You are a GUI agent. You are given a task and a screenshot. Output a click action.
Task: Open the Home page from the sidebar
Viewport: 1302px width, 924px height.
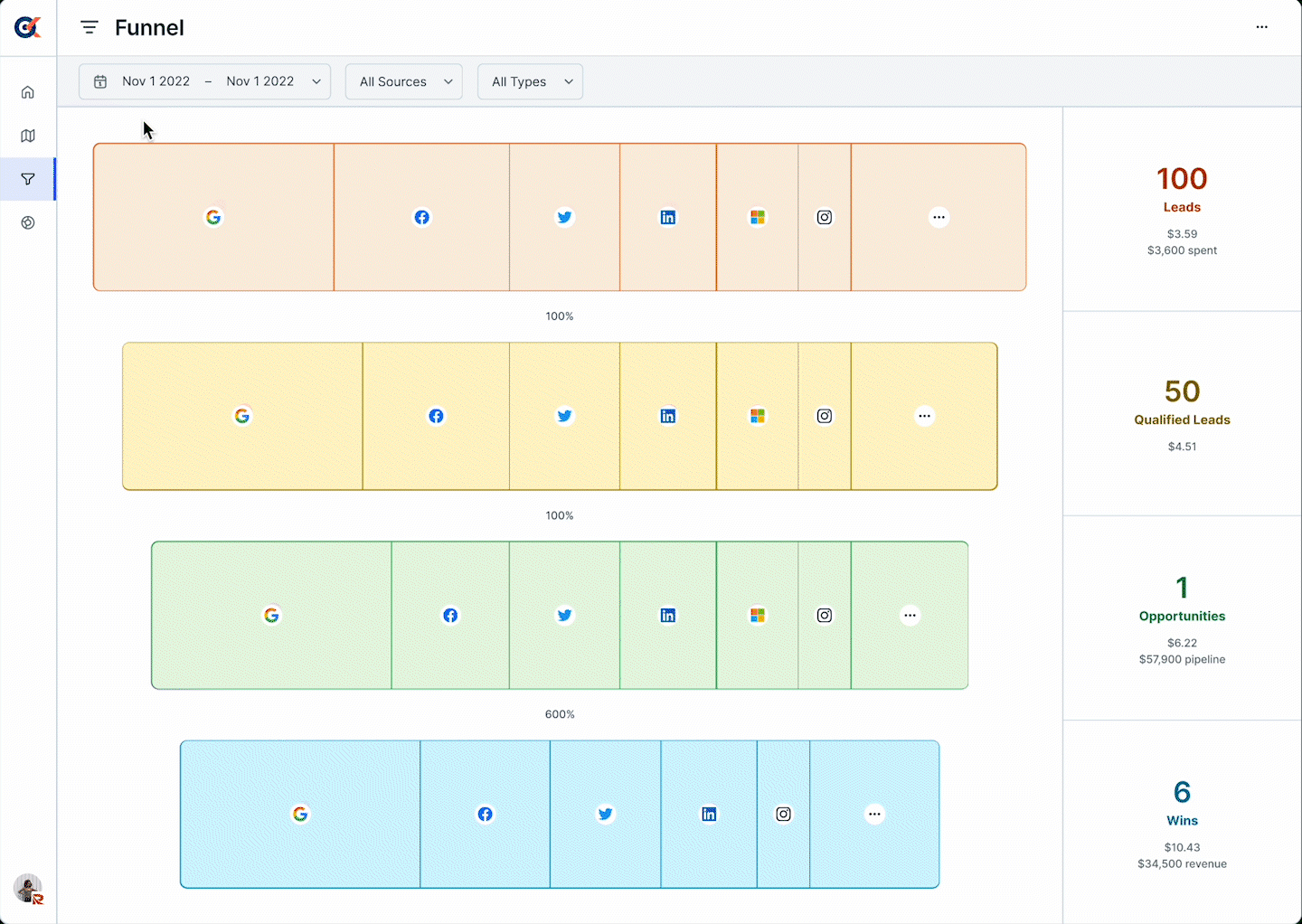27,91
